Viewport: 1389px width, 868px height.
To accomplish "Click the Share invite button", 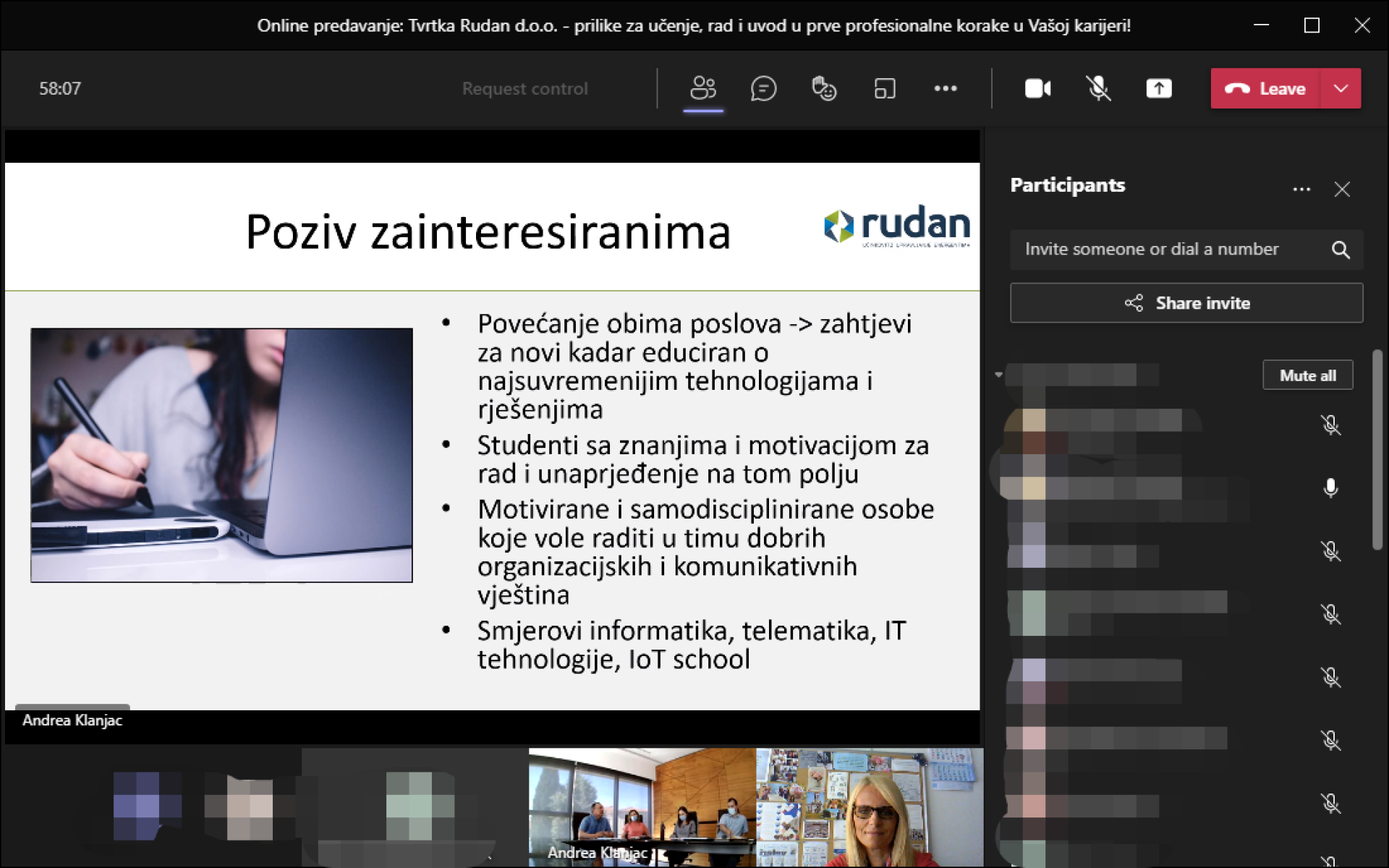I will coord(1186,303).
